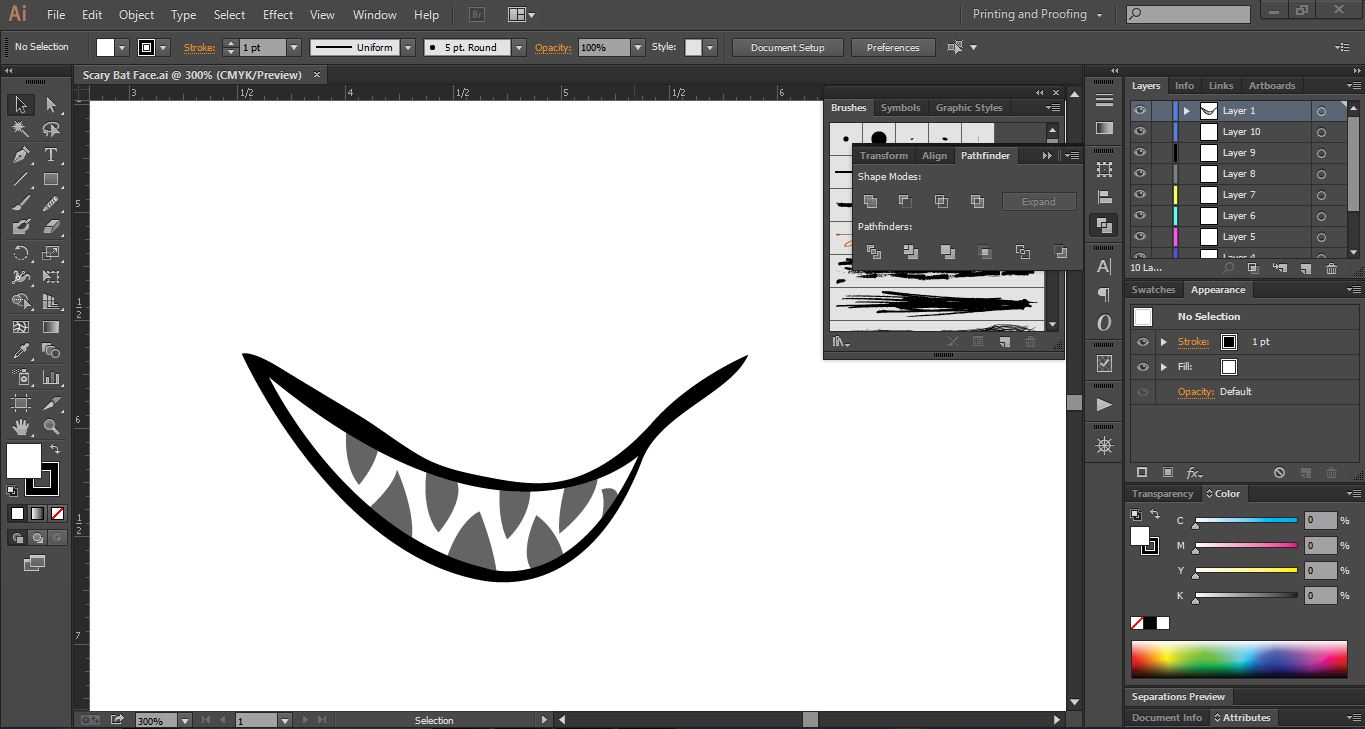Select the Pen tool
Viewport: 1365px width, 729px height.
click(21, 155)
